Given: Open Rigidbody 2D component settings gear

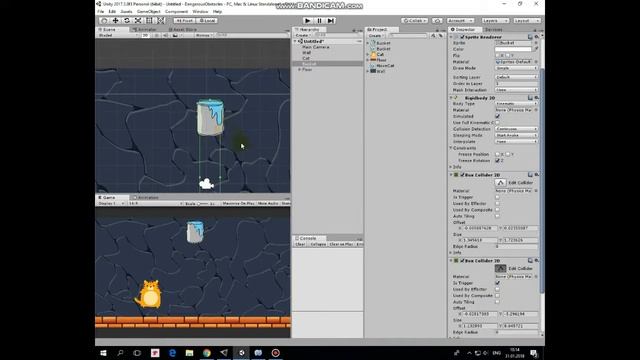Looking at the screenshot, I should click(537, 98).
